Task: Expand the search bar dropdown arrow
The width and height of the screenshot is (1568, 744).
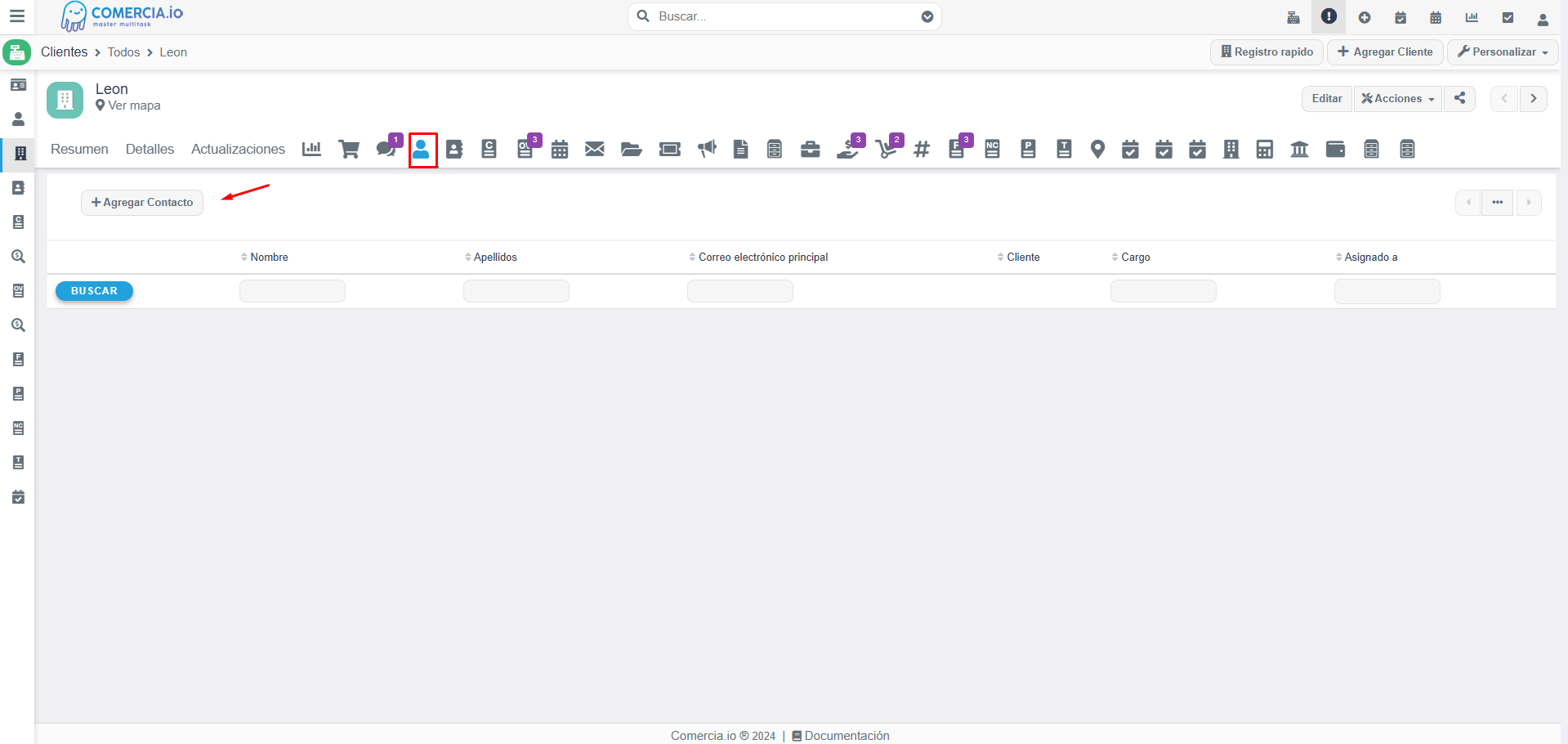Action: pos(927,16)
